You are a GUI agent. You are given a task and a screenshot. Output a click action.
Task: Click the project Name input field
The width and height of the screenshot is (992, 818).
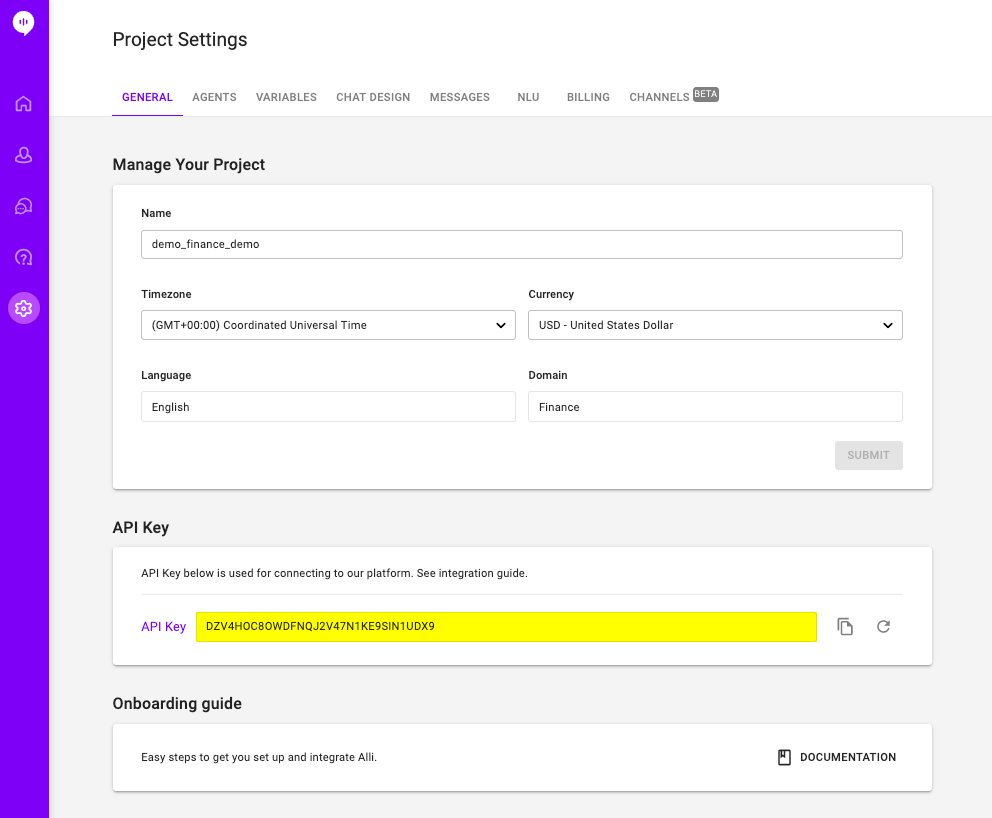pyautogui.click(x=522, y=244)
